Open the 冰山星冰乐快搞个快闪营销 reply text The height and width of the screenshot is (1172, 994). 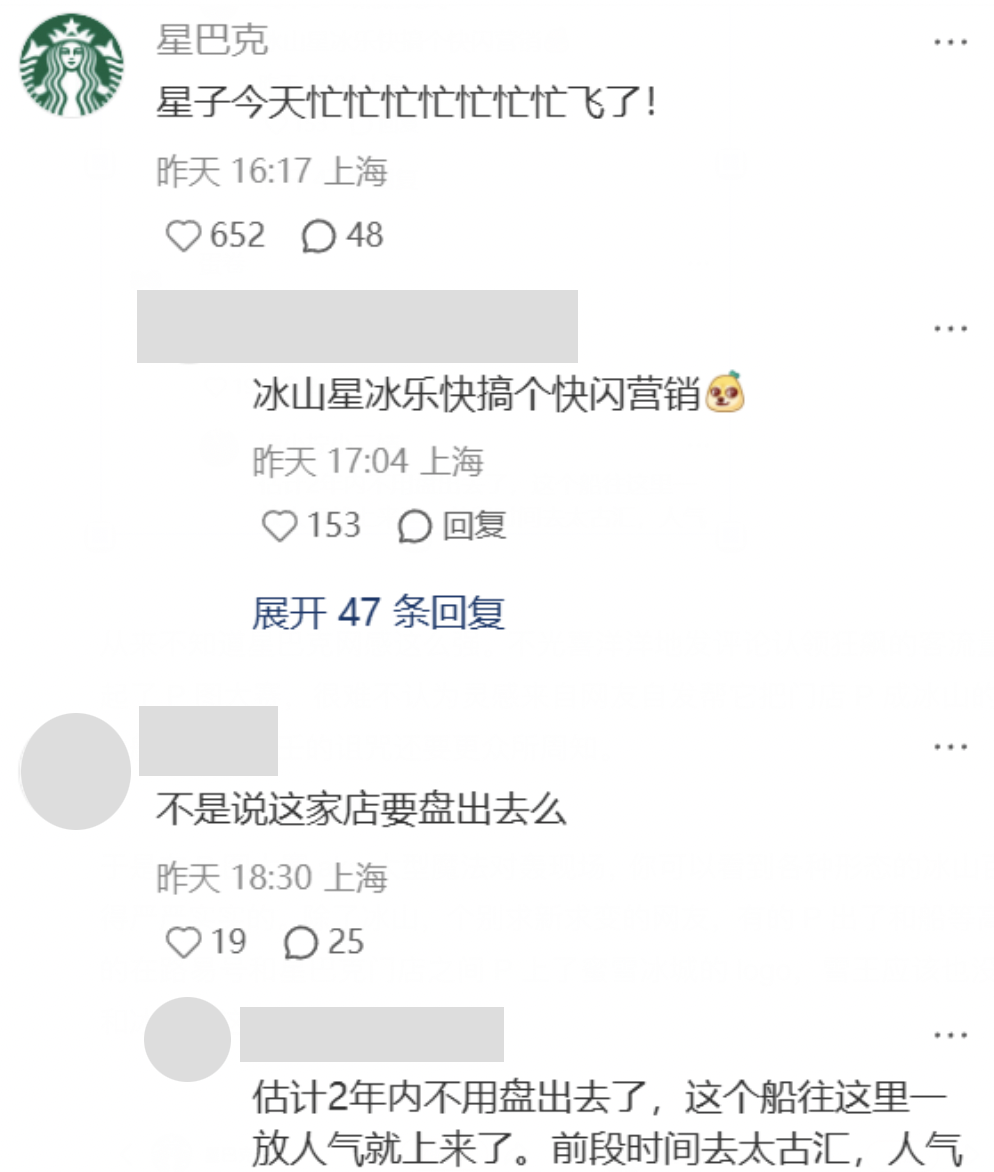pos(477,394)
